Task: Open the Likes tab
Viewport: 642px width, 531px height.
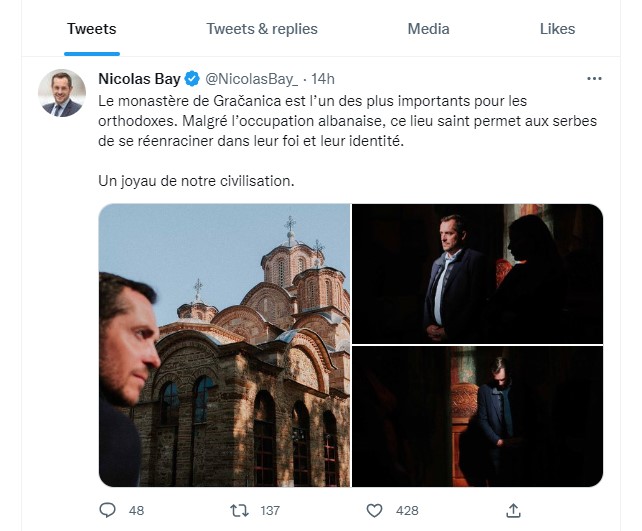Action: [557, 29]
